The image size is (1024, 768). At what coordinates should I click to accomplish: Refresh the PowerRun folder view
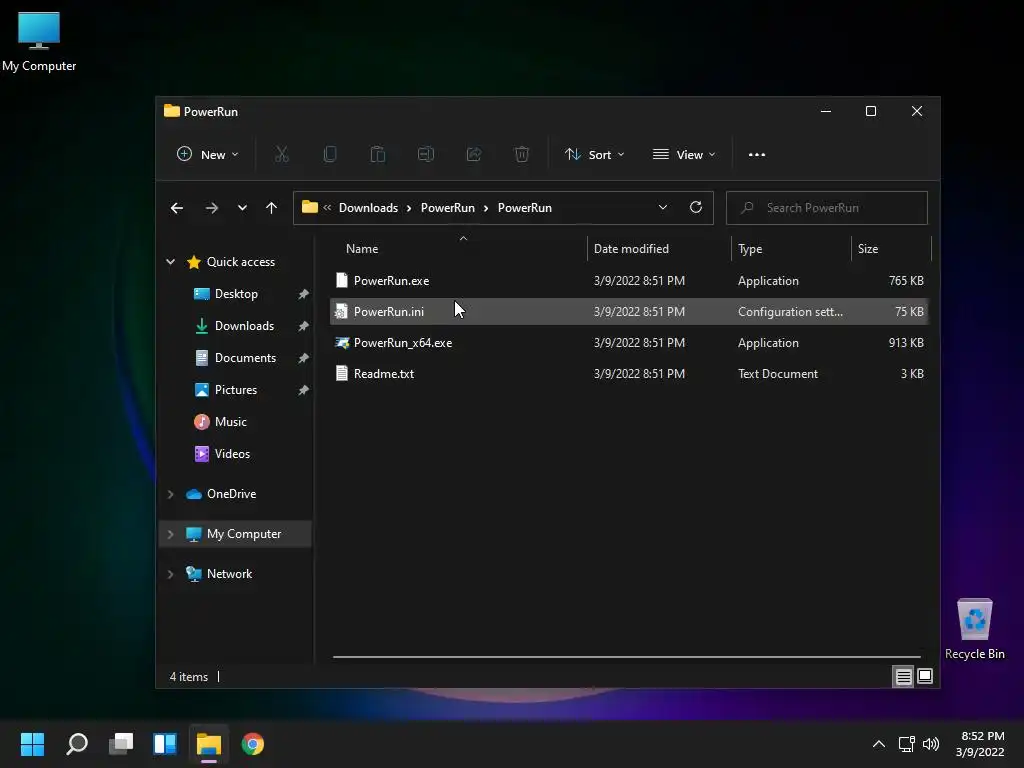tap(696, 207)
